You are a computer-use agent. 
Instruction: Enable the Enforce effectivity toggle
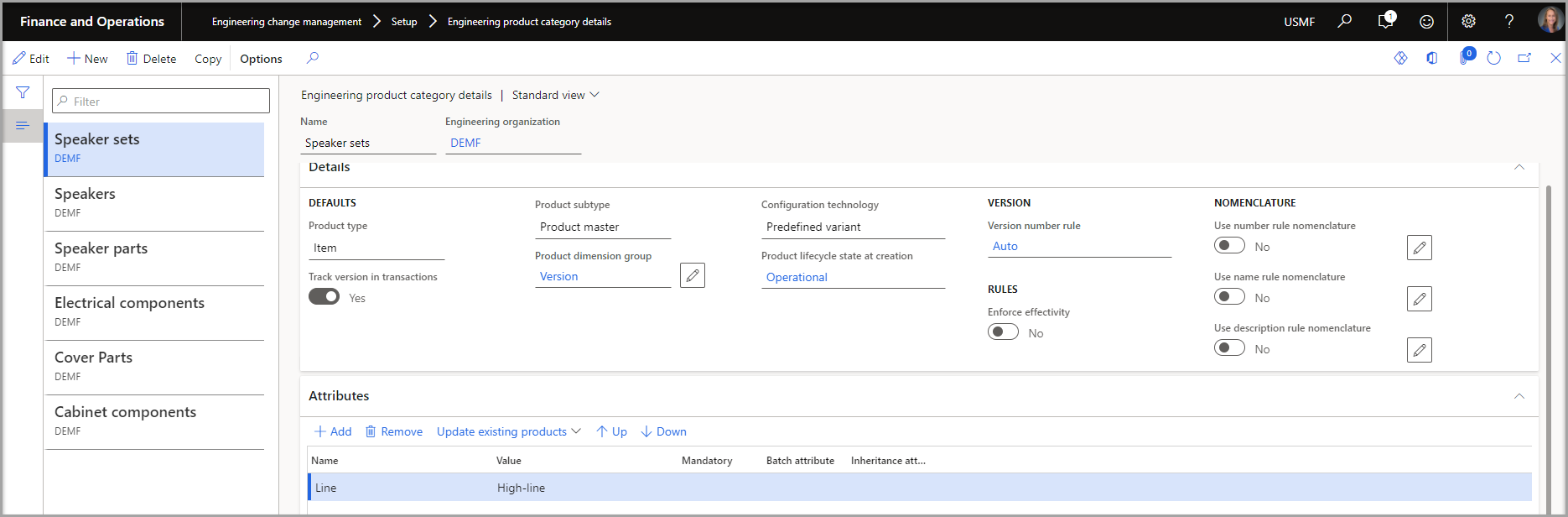pyautogui.click(x=1003, y=332)
